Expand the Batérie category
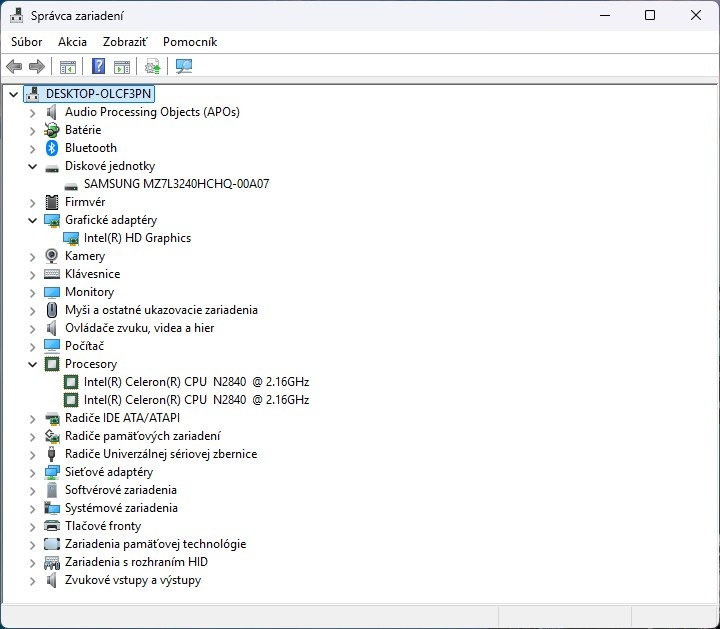The width and height of the screenshot is (720, 629). [32, 130]
